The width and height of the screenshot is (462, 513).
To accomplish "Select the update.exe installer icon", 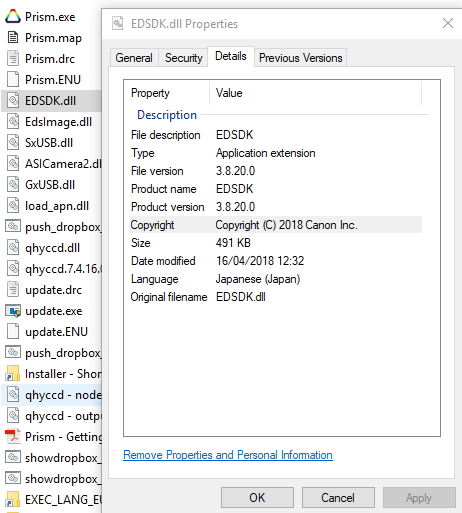I will click(x=13, y=311).
